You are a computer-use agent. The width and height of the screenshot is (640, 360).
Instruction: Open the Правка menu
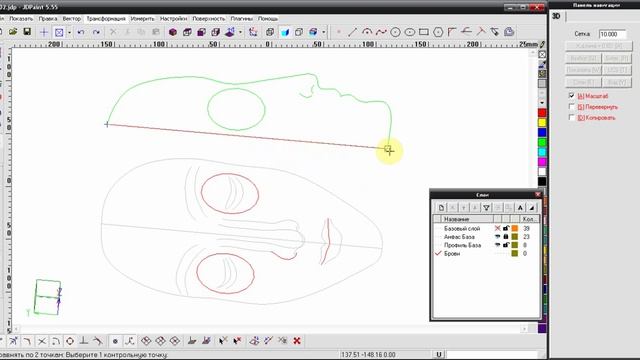48,19
